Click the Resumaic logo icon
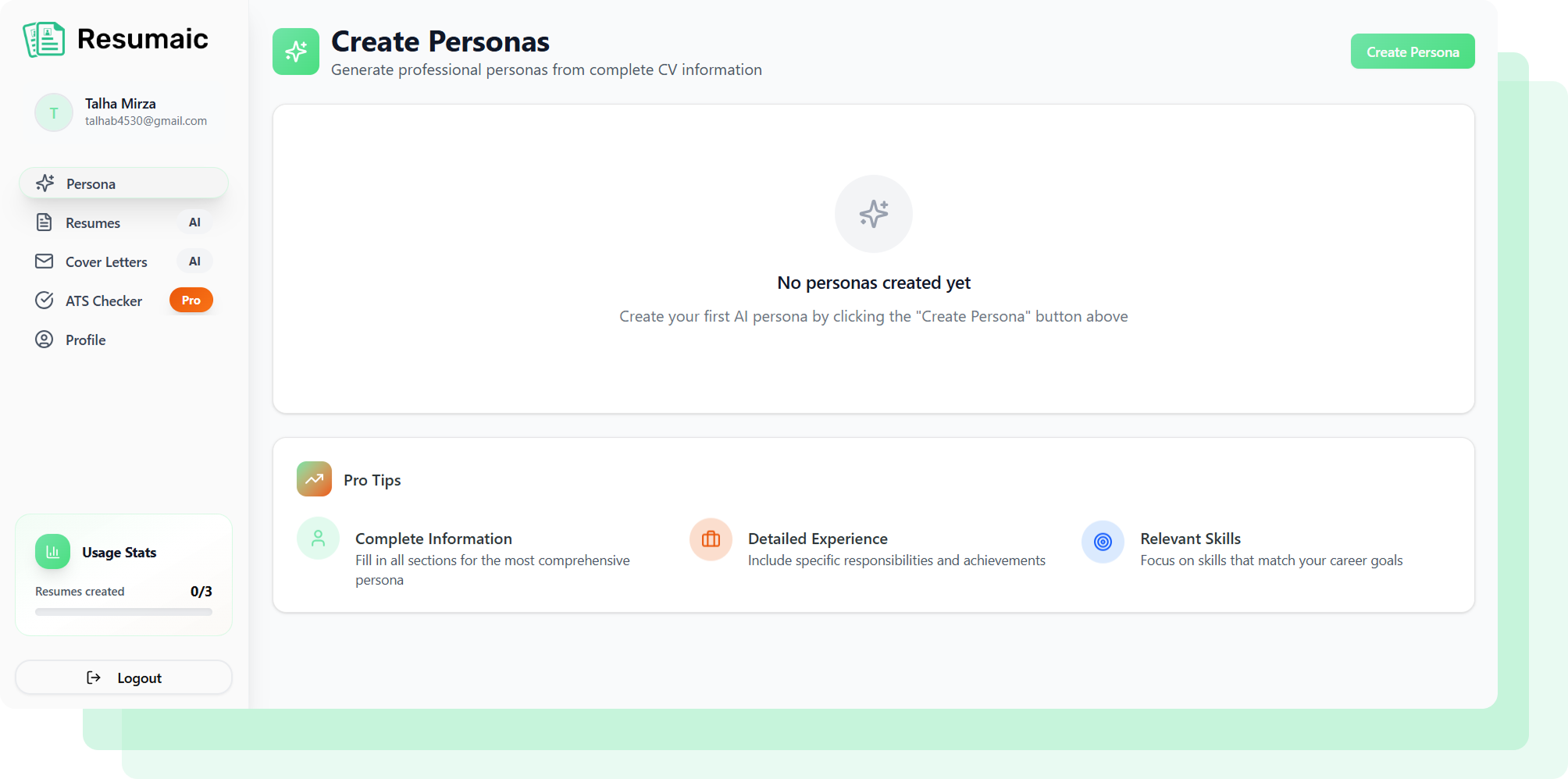1568x779 pixels. pos(44,39)
